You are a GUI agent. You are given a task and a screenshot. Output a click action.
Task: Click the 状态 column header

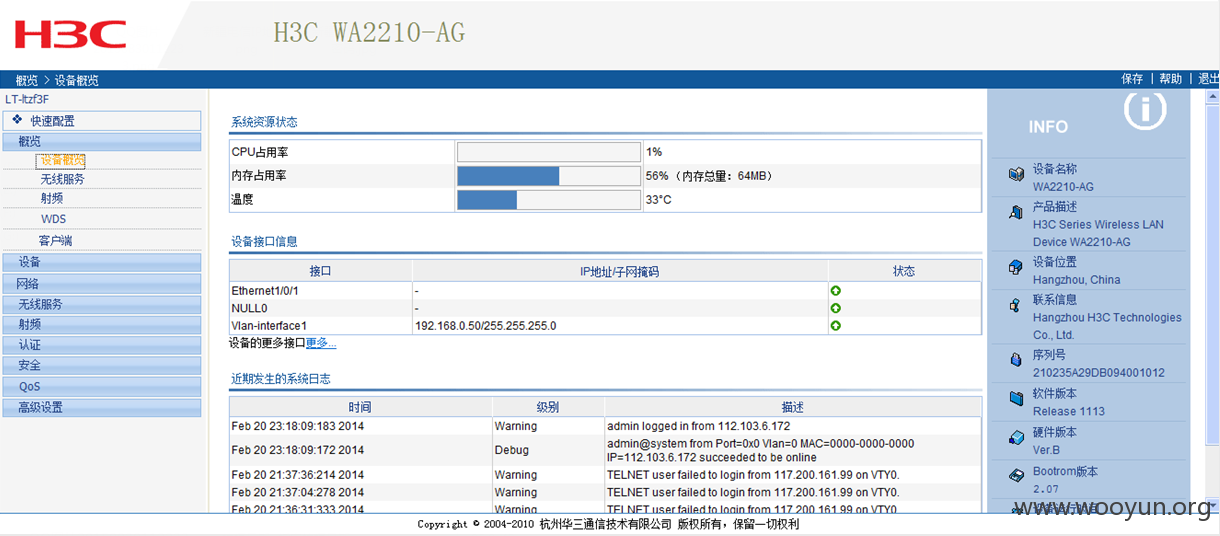pos(904,271)
